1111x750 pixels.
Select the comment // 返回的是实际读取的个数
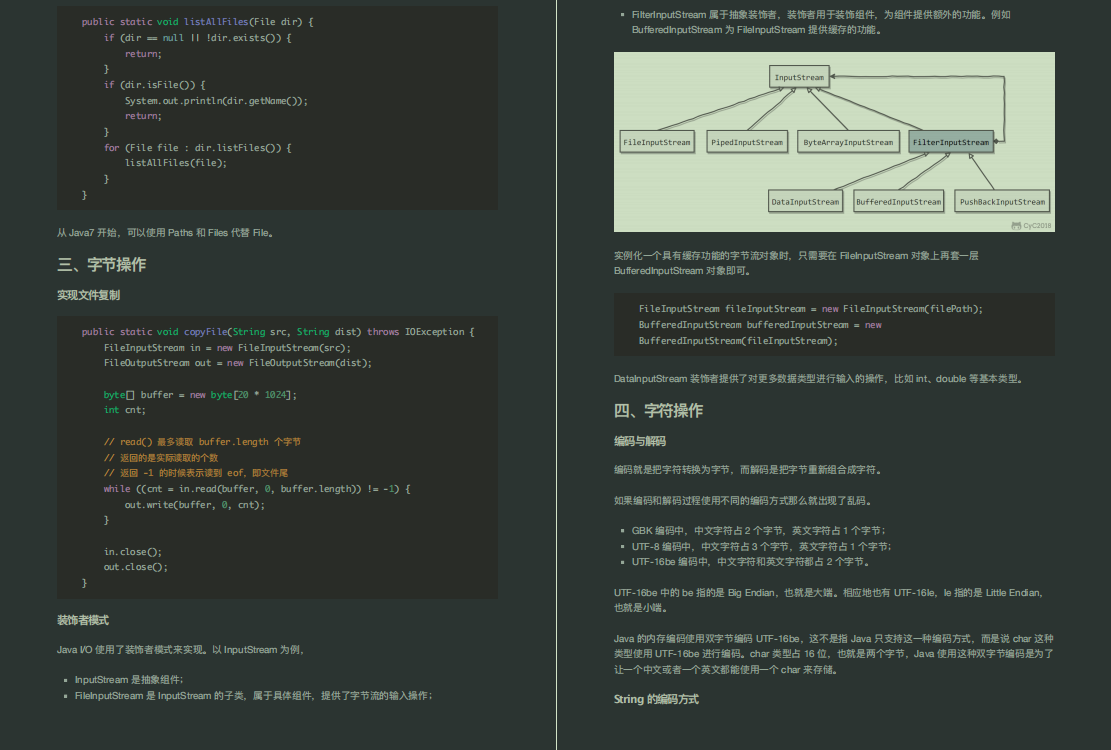tap(161, 458)
